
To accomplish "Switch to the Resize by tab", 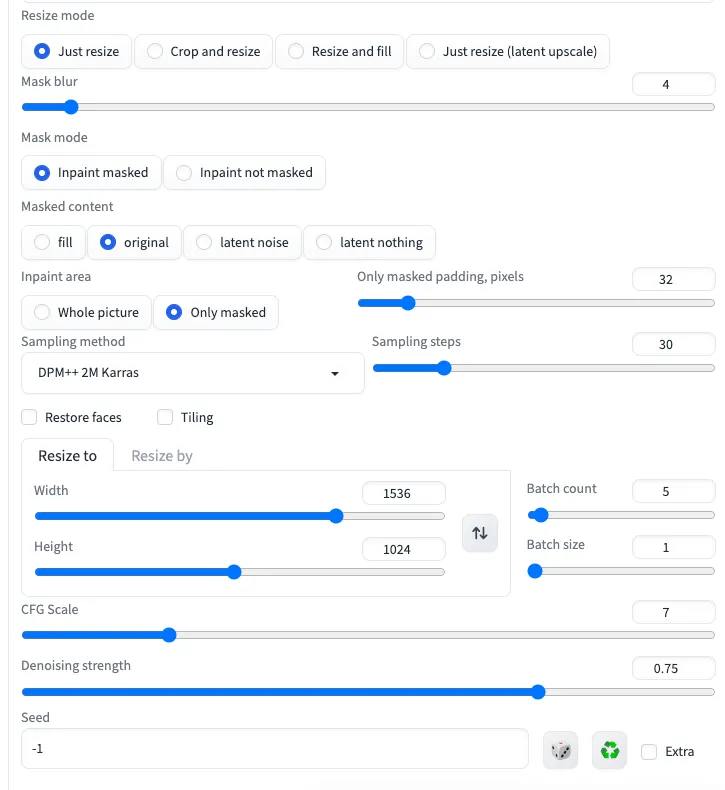I will pyautogui.click(x=162, y=455).
